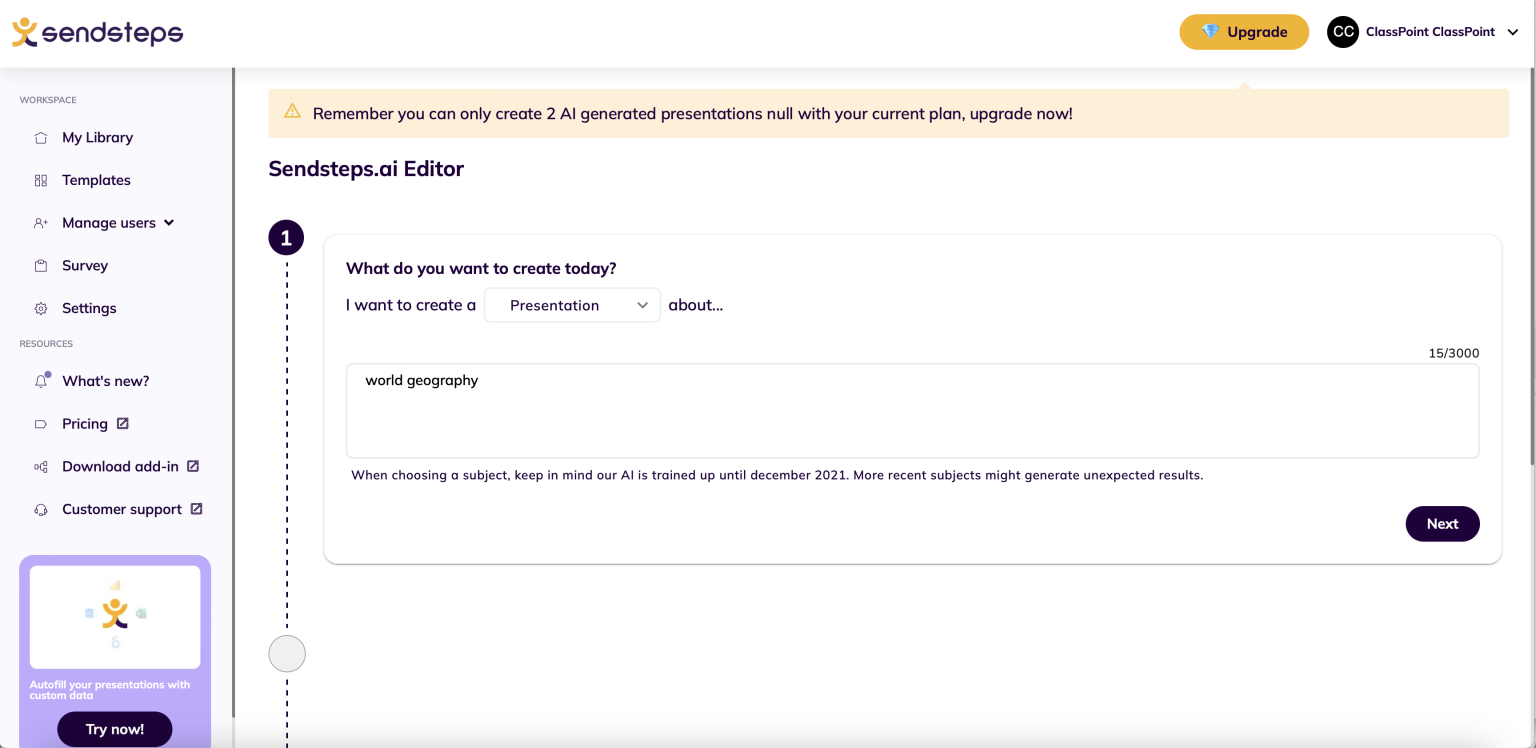Viewport: 1536px width, 748px height.
Task: Select the autofill promo thumbnail image
Action: (114, 617)
